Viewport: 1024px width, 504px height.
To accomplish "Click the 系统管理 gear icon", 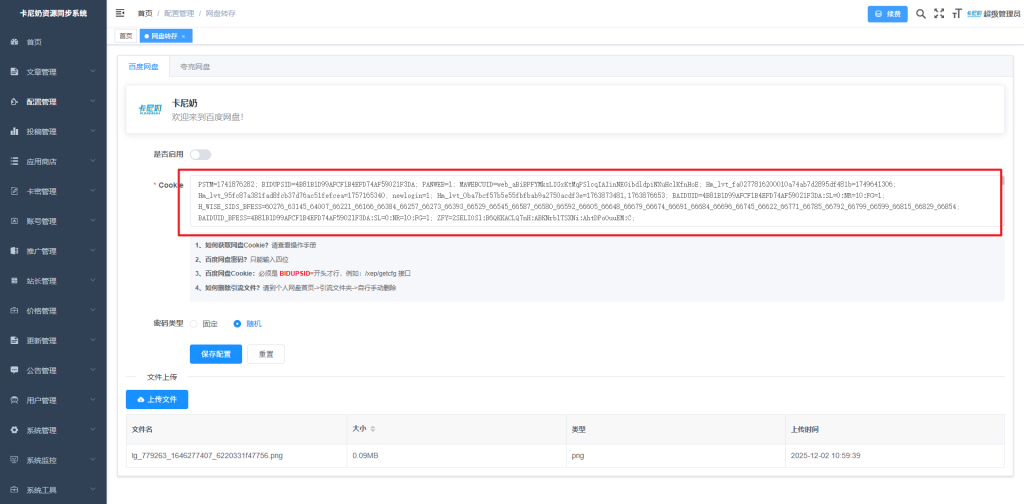I will pos(14,430).
